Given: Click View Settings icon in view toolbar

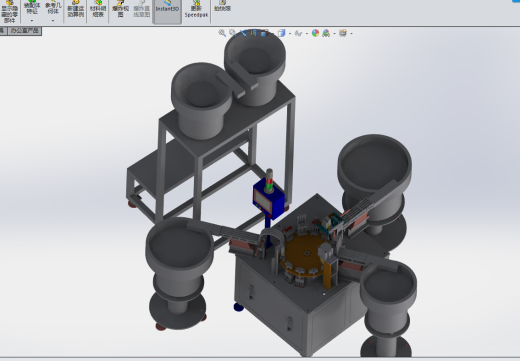Looking at the screenshot, I should (343, 33).
